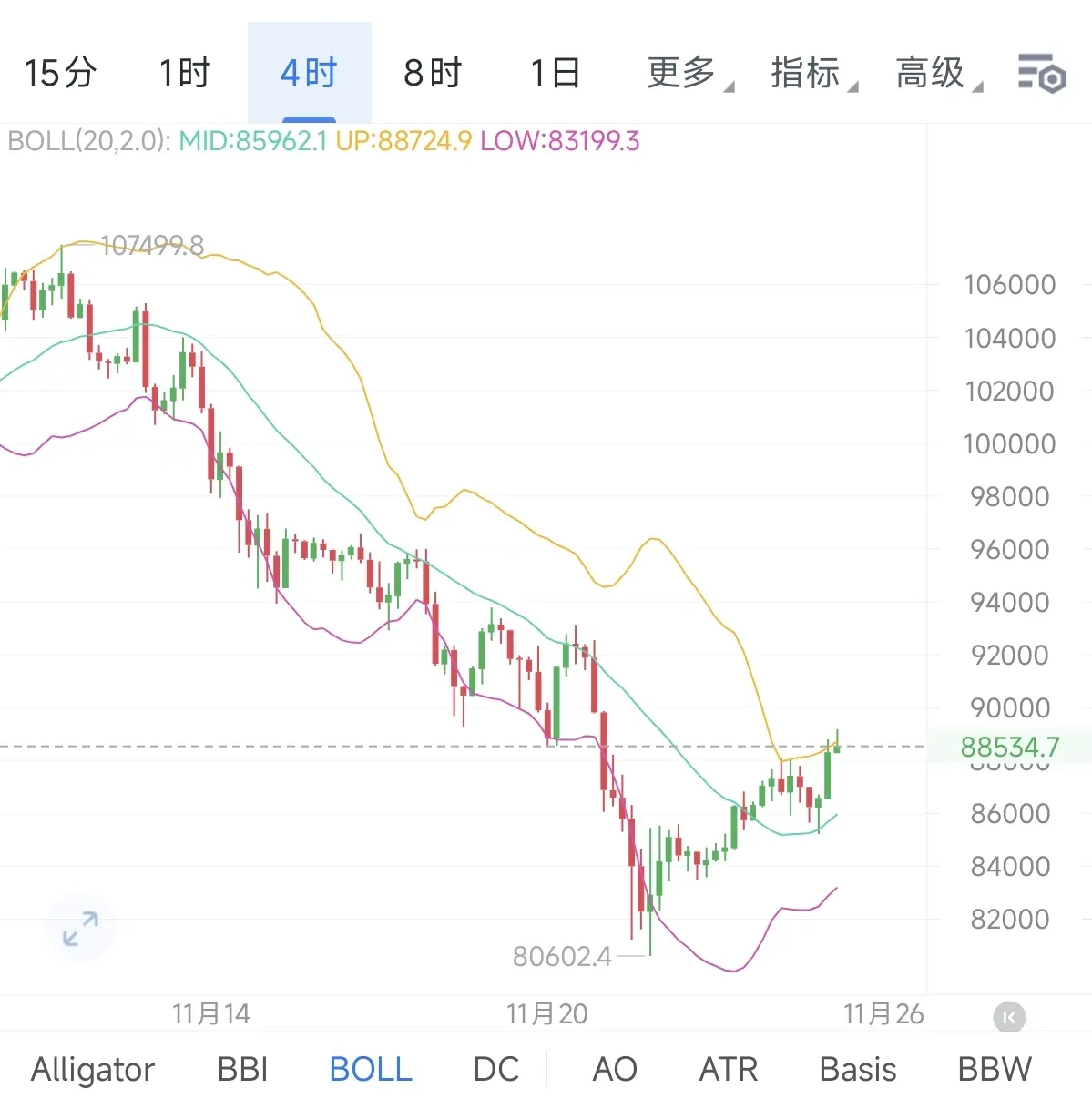Click the current price tag 88534.7
1092x1109 pixels.
click(1010, 748)
